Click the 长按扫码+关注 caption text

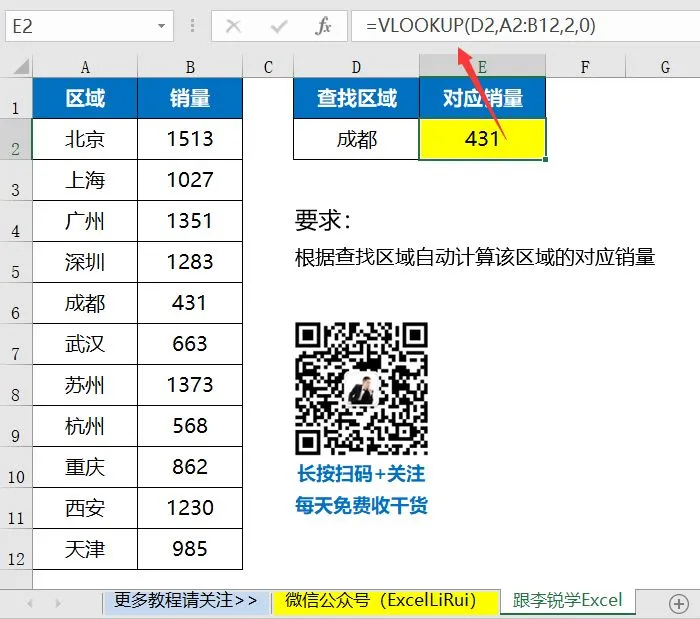361,474
